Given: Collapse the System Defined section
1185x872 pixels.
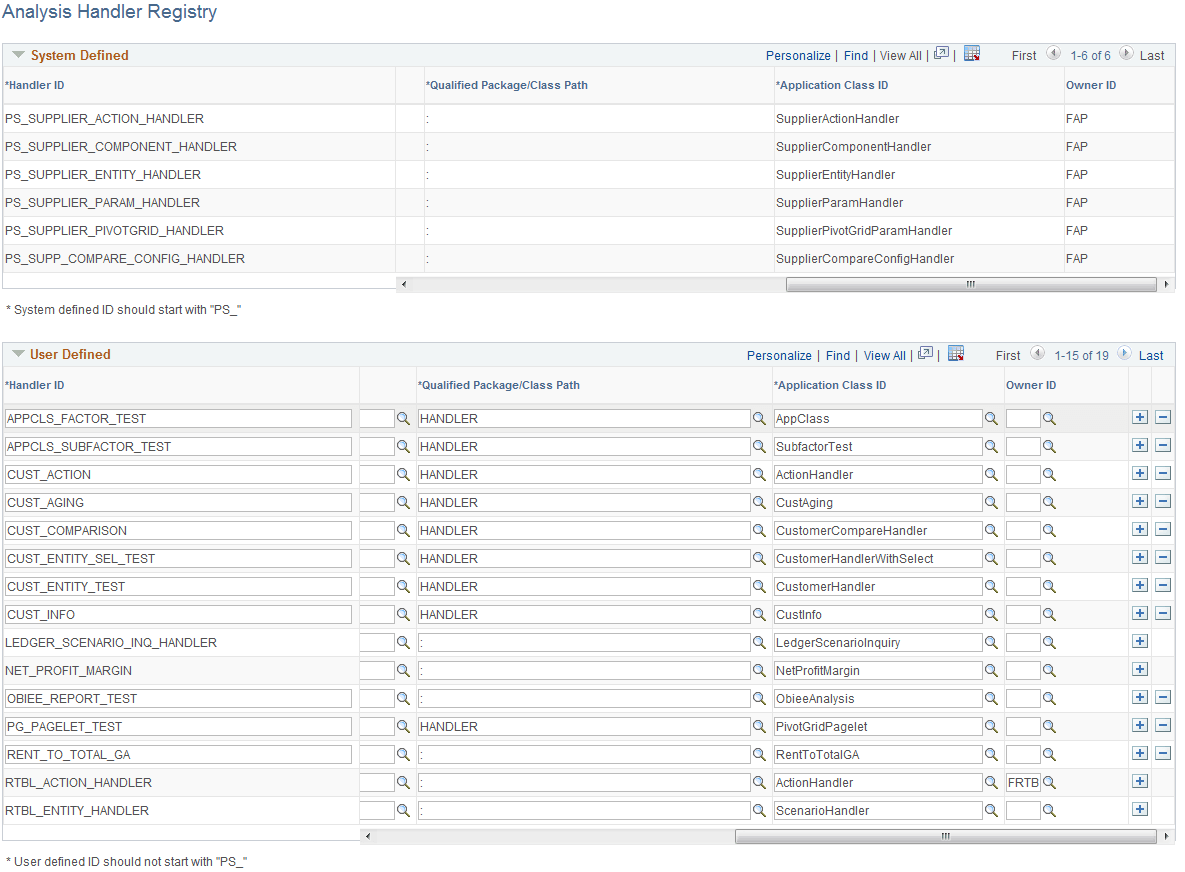Looking at the screenshot, I should [17, 55].
